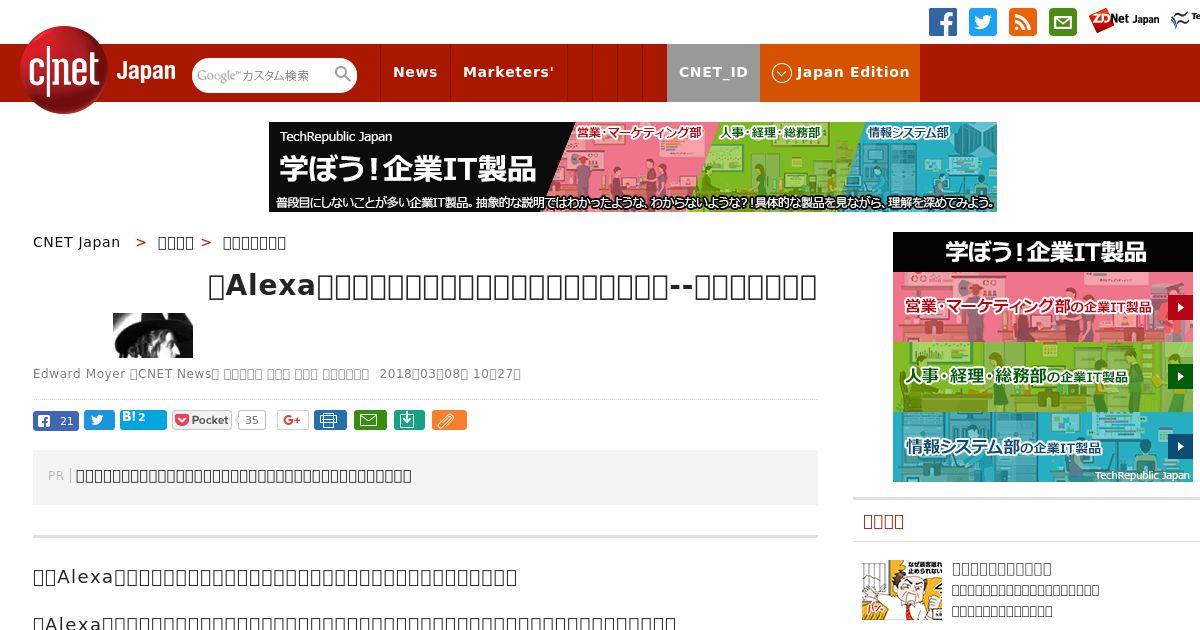
Task: Click the author name Edward Moyer
Action: pyautogui.click(x=79, y=374)
